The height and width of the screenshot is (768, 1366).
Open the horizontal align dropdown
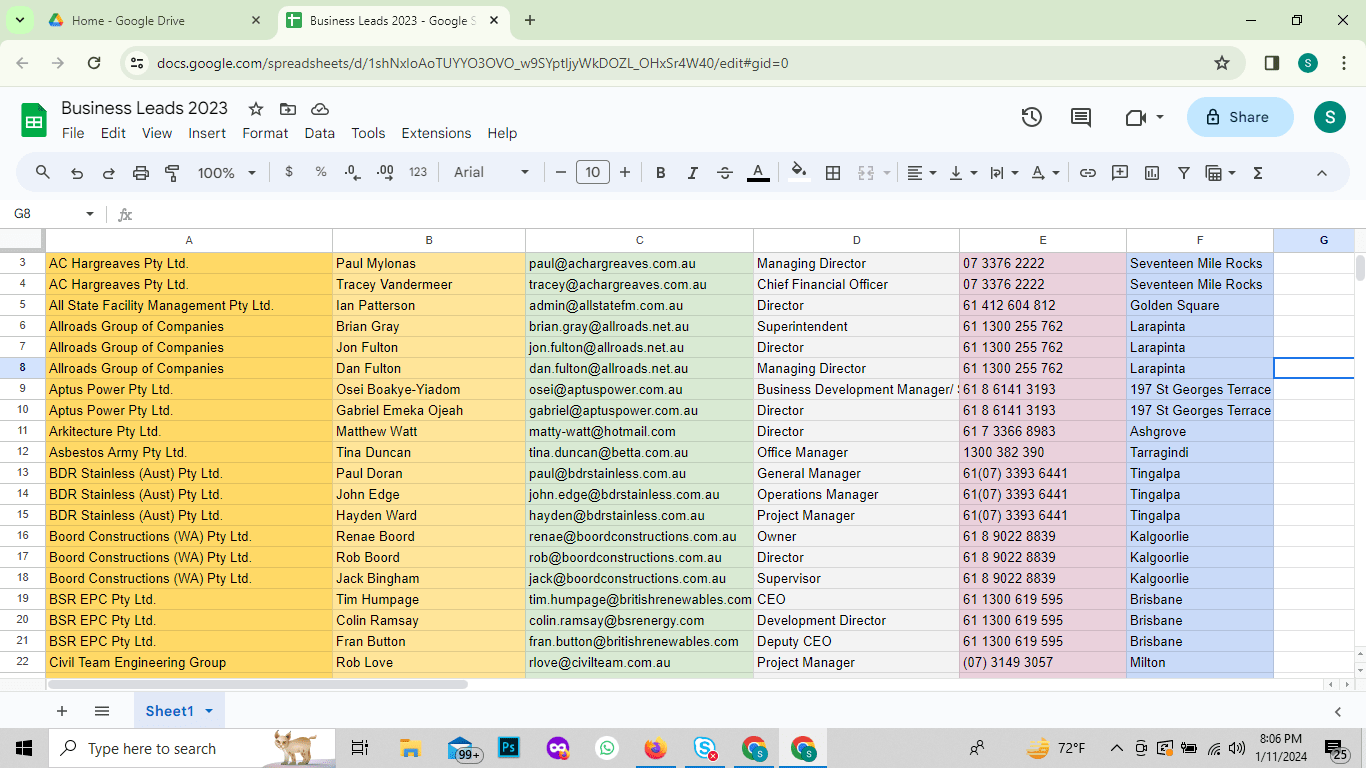tap(921, 173)
